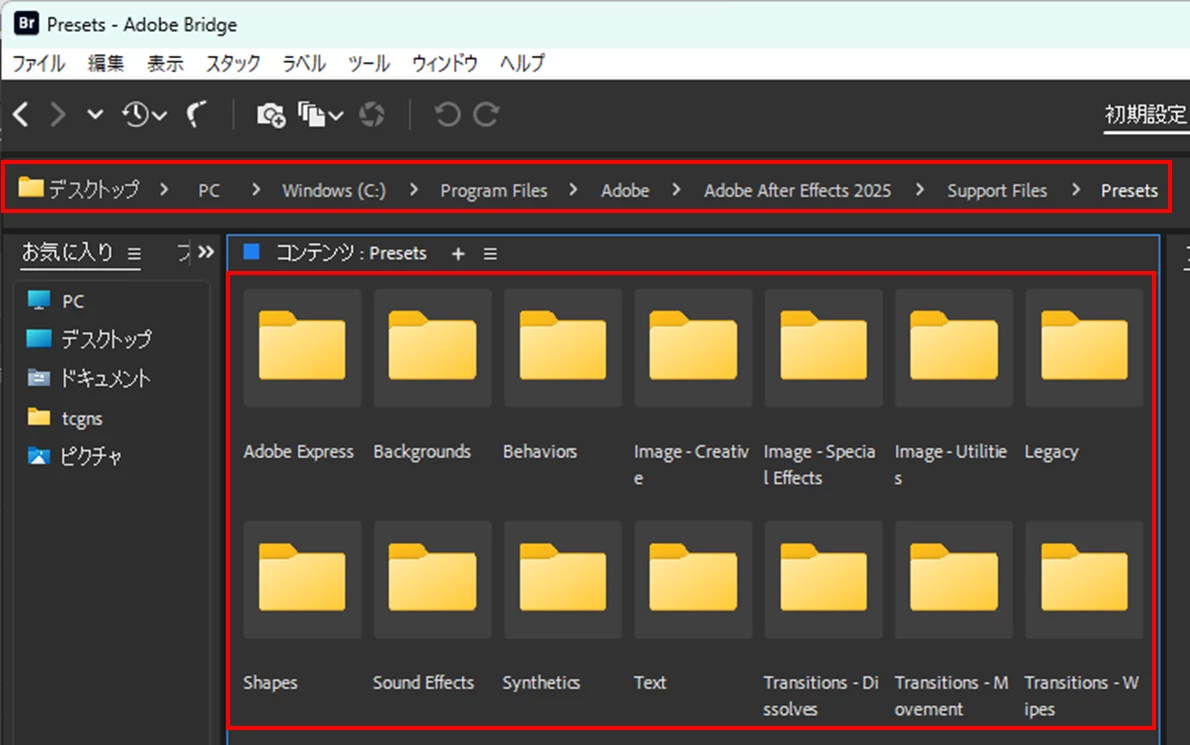Click Support Files in the path bar
This screenshot has height=745, width=1190.
pos(997,190)
